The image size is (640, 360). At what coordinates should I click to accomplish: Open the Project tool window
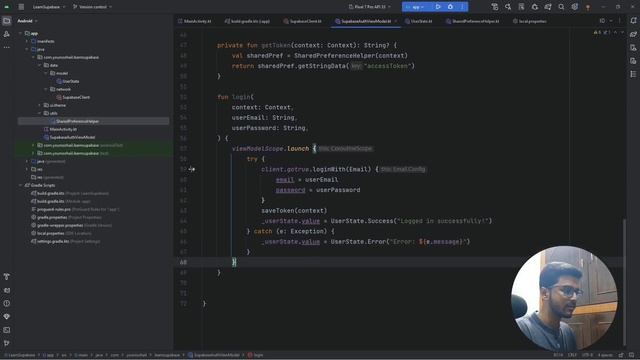click(7, 21)
